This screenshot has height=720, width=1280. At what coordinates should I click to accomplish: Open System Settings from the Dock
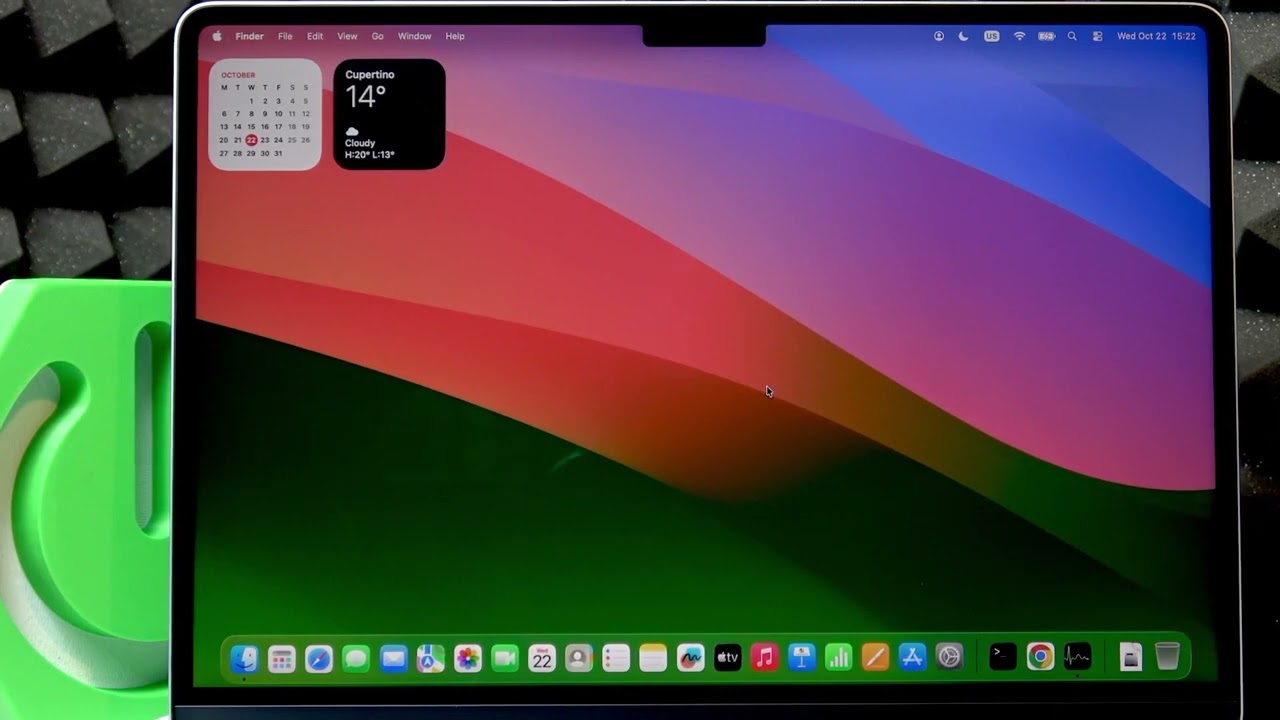tap(949, 657)
